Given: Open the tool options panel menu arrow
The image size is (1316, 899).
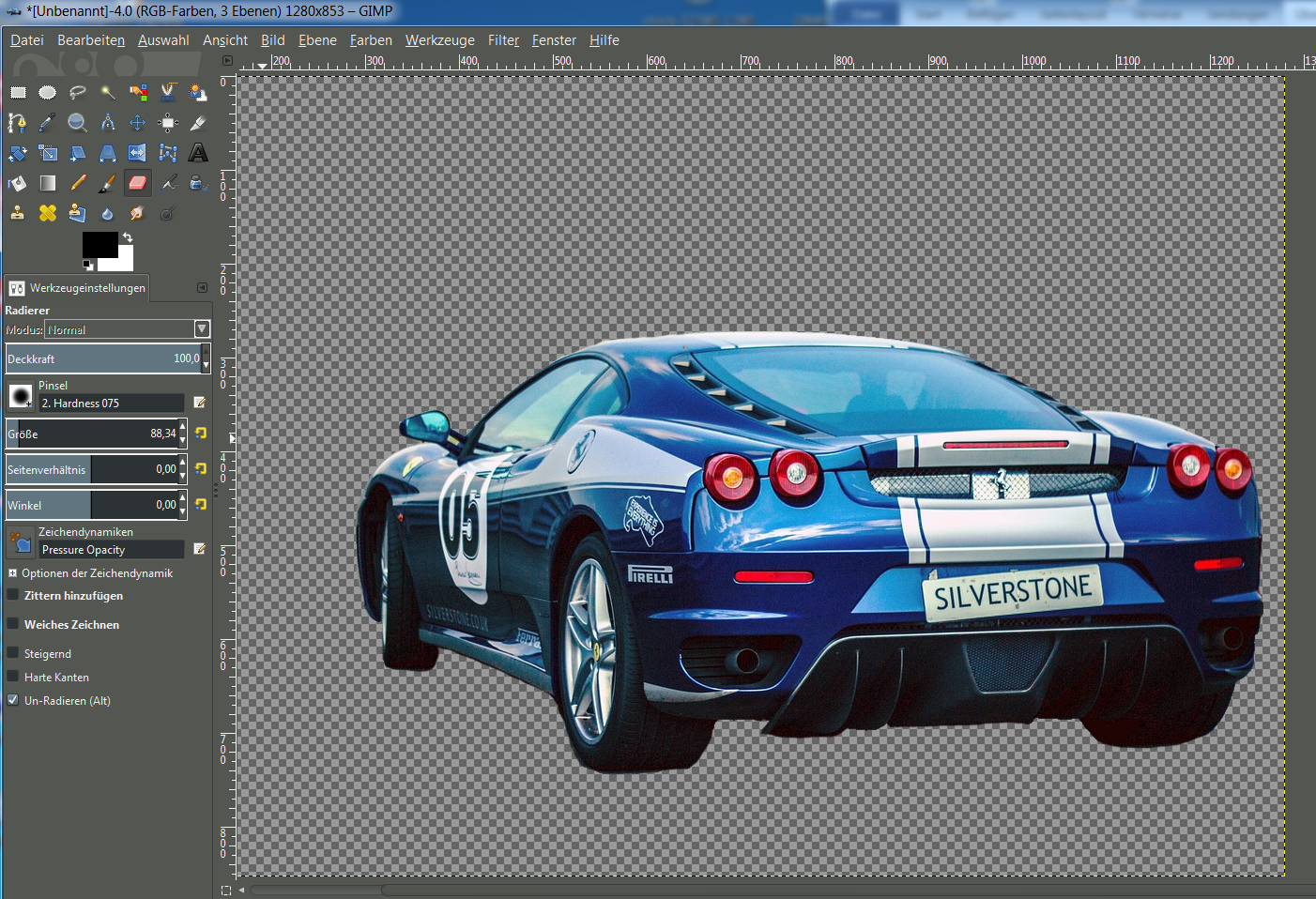Looking at the screenshot, I should pos(202,288).
